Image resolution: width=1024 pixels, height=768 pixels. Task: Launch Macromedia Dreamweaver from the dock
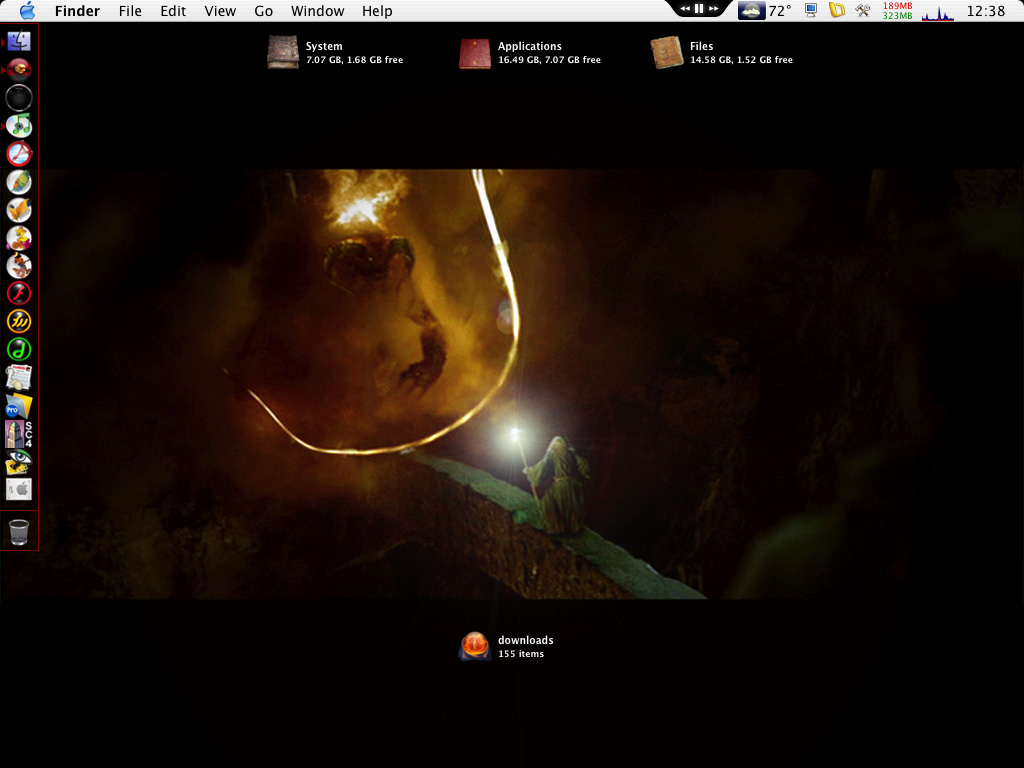tap(19, 349)
